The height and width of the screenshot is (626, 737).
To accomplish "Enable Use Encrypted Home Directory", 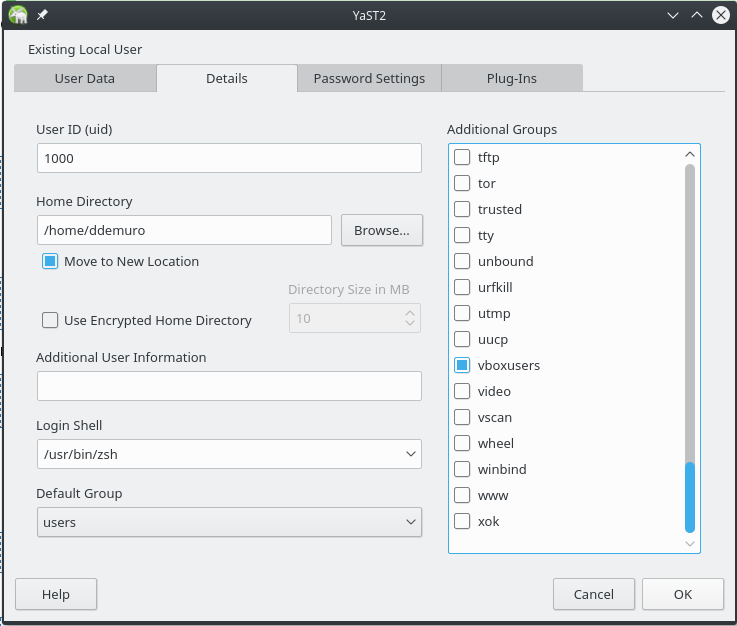I will [50, 321].
